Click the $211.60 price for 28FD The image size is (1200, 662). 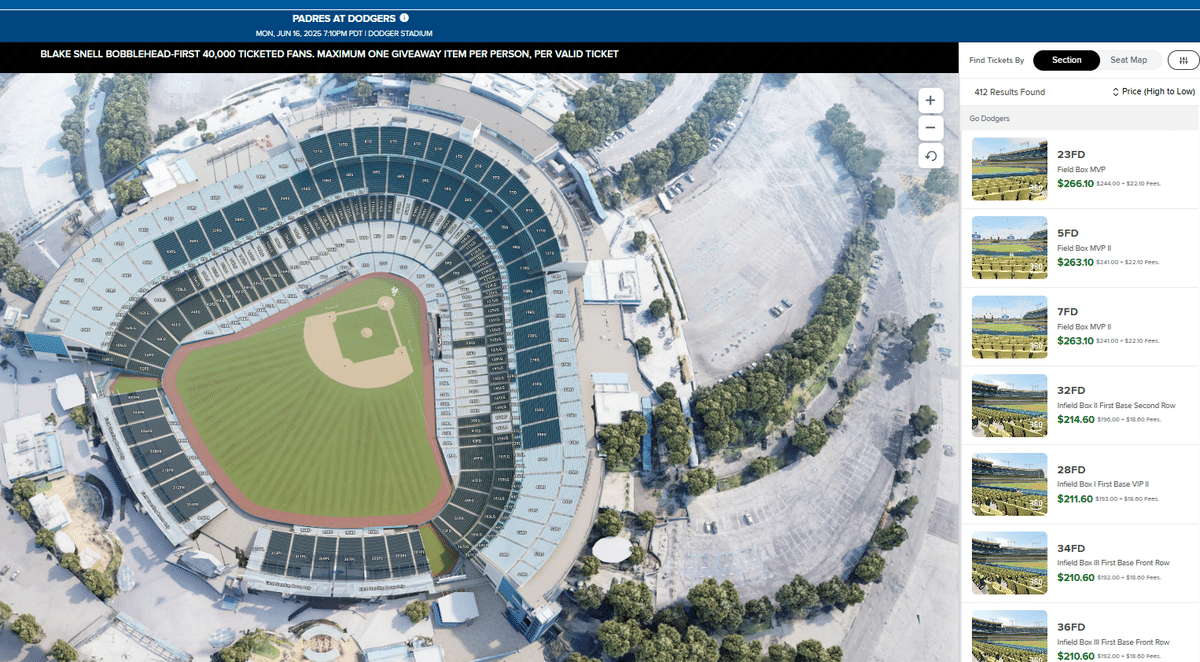(x=1075, y=498)
